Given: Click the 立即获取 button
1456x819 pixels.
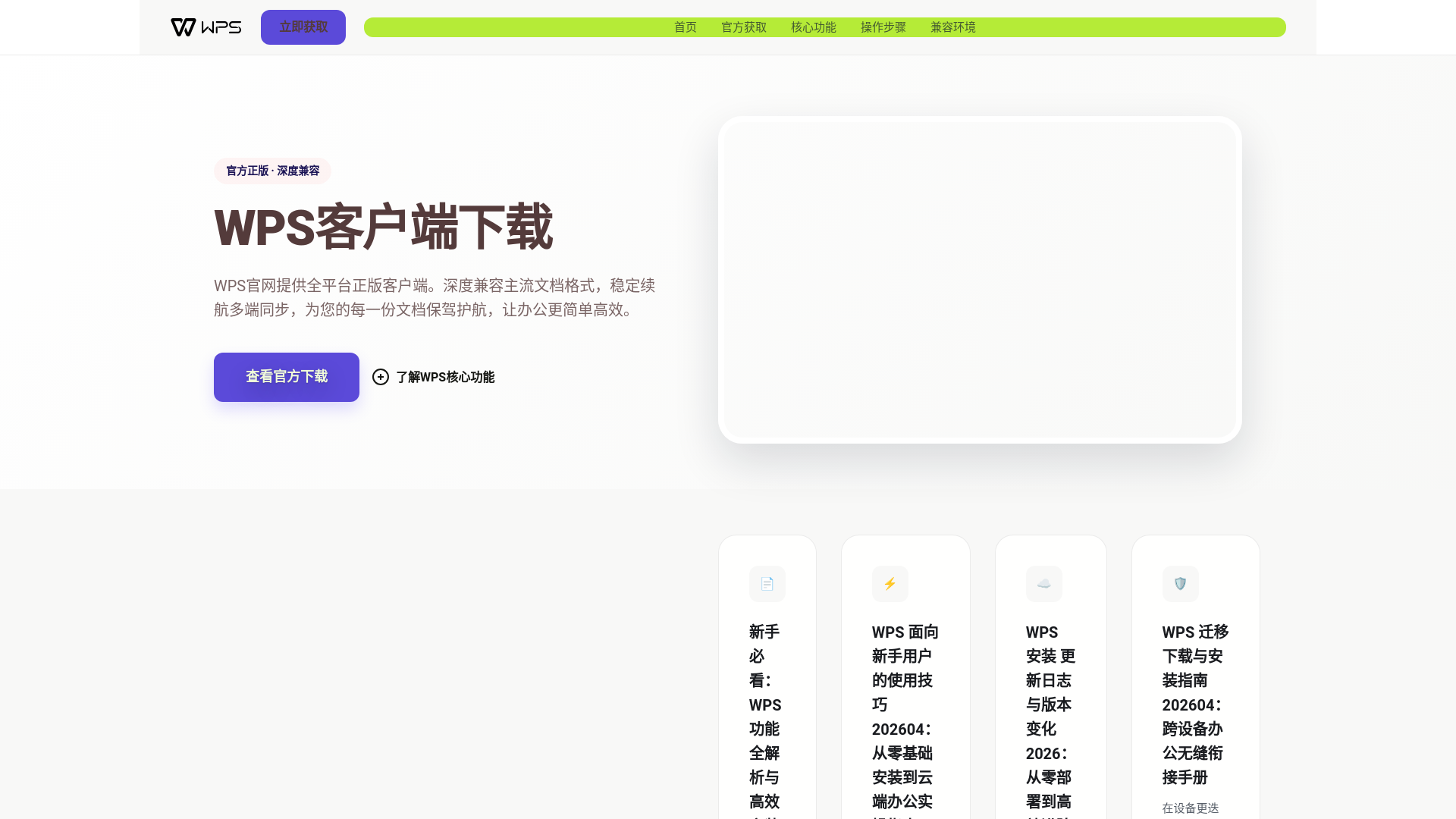Looking at the screenshot, I should pyautogui.click(x=303, y=27).
